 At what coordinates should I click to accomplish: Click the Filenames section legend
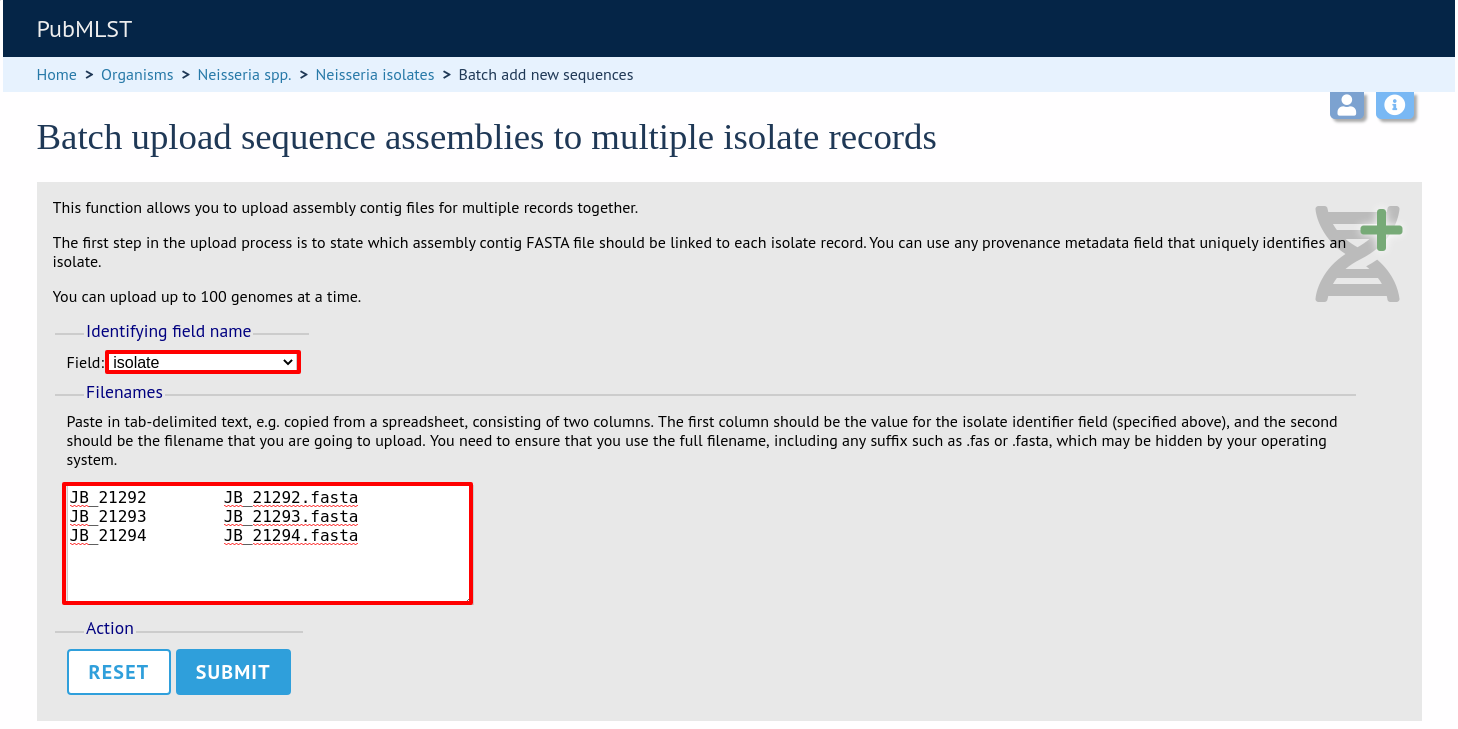[x=124, y=393]
